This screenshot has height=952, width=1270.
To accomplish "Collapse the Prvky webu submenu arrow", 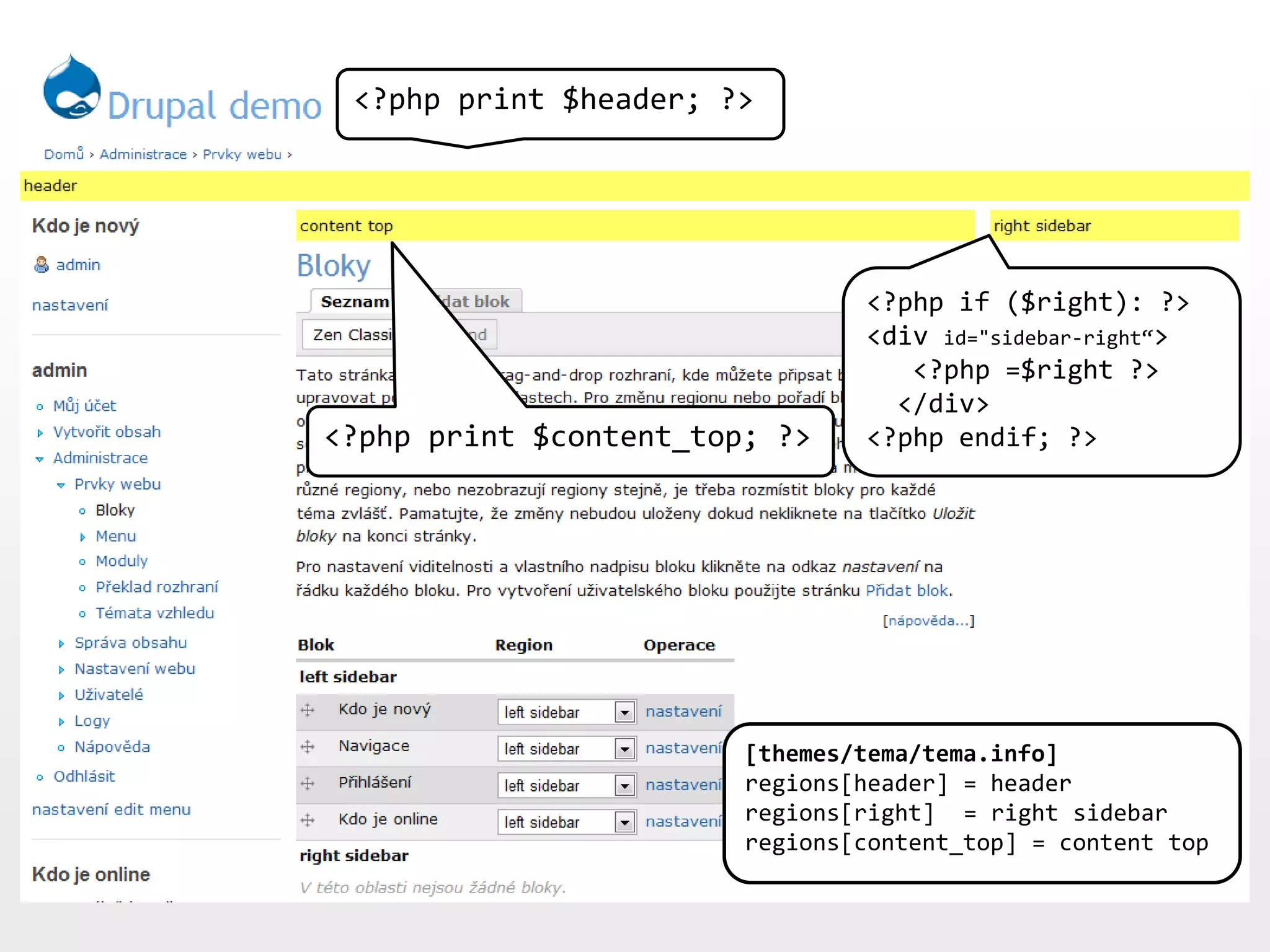I will [x=61, y=485].
